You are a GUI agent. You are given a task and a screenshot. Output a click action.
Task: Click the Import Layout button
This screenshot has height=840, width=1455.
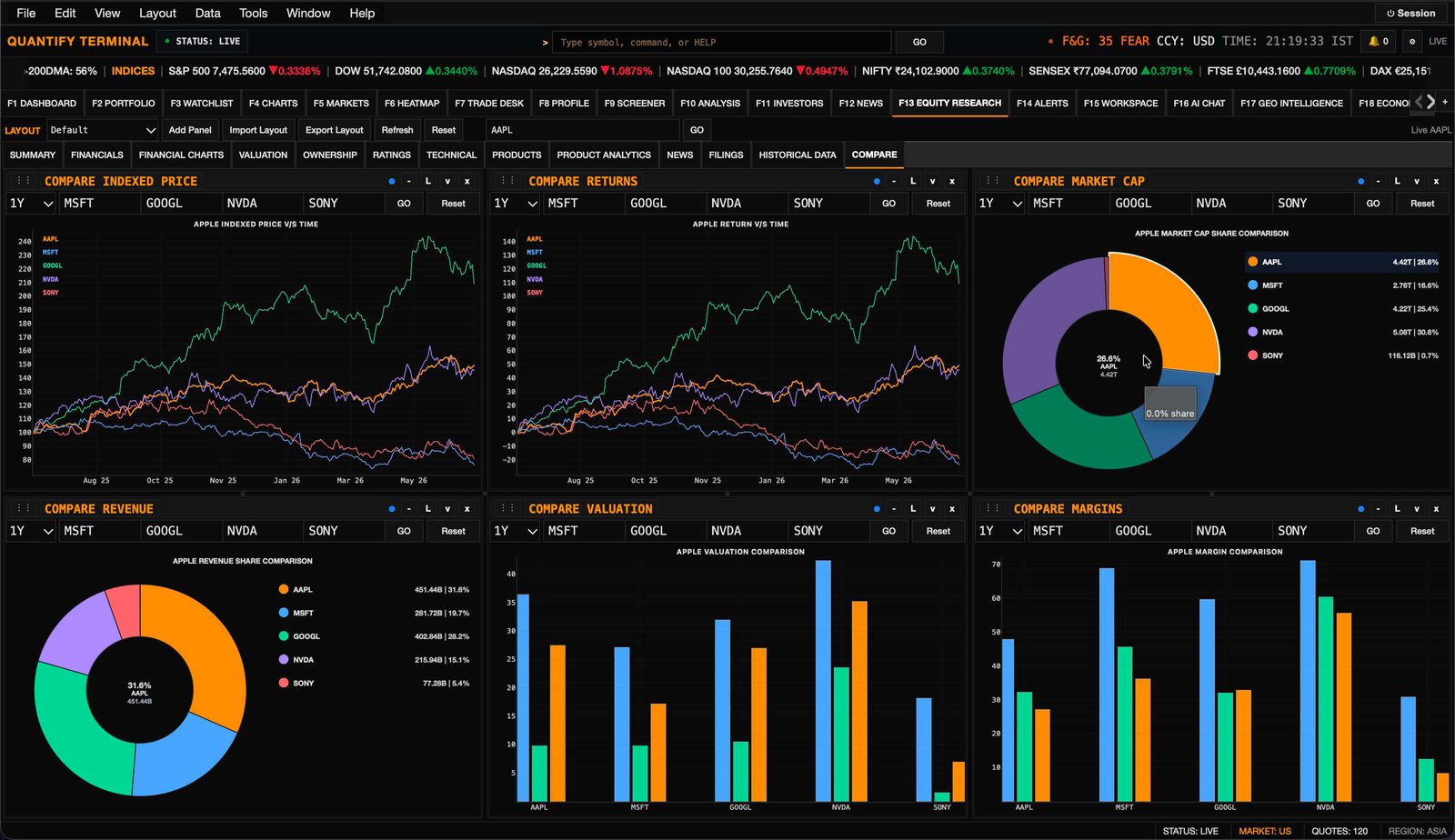click(258, 130)
